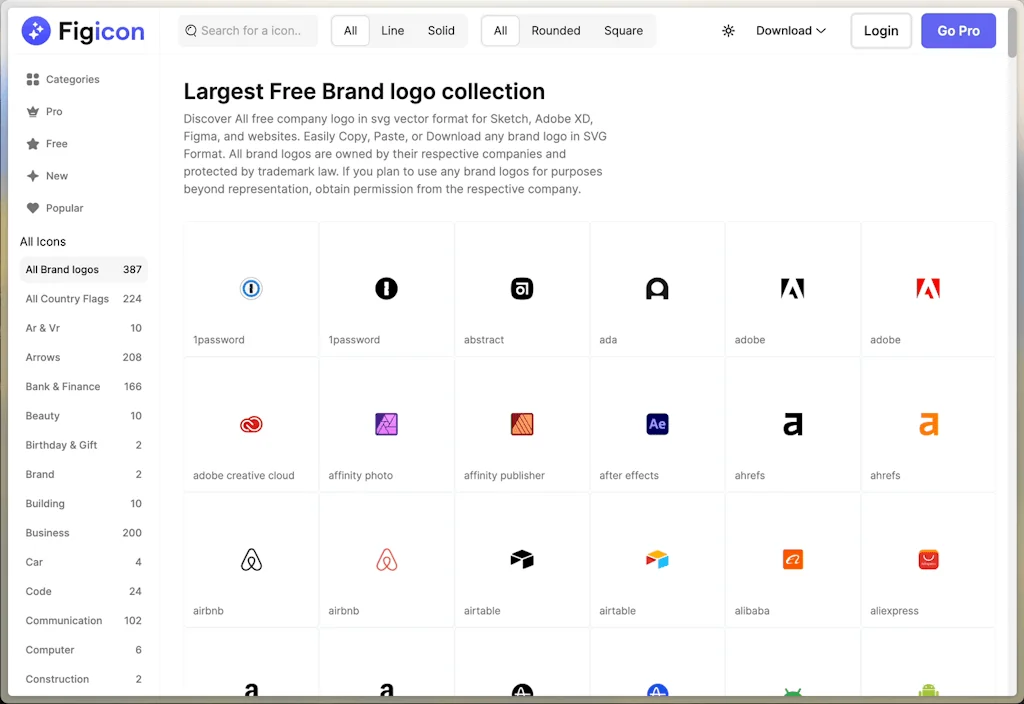
Task: Click the Affinity Photo icon
Action: click(x=386, y=424)
